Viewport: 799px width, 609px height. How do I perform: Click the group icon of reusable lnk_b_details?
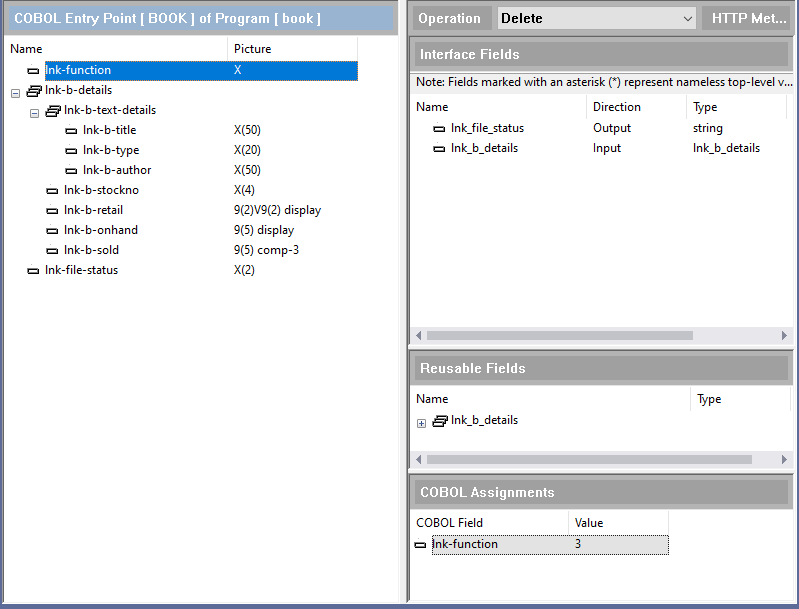point(439,421)
